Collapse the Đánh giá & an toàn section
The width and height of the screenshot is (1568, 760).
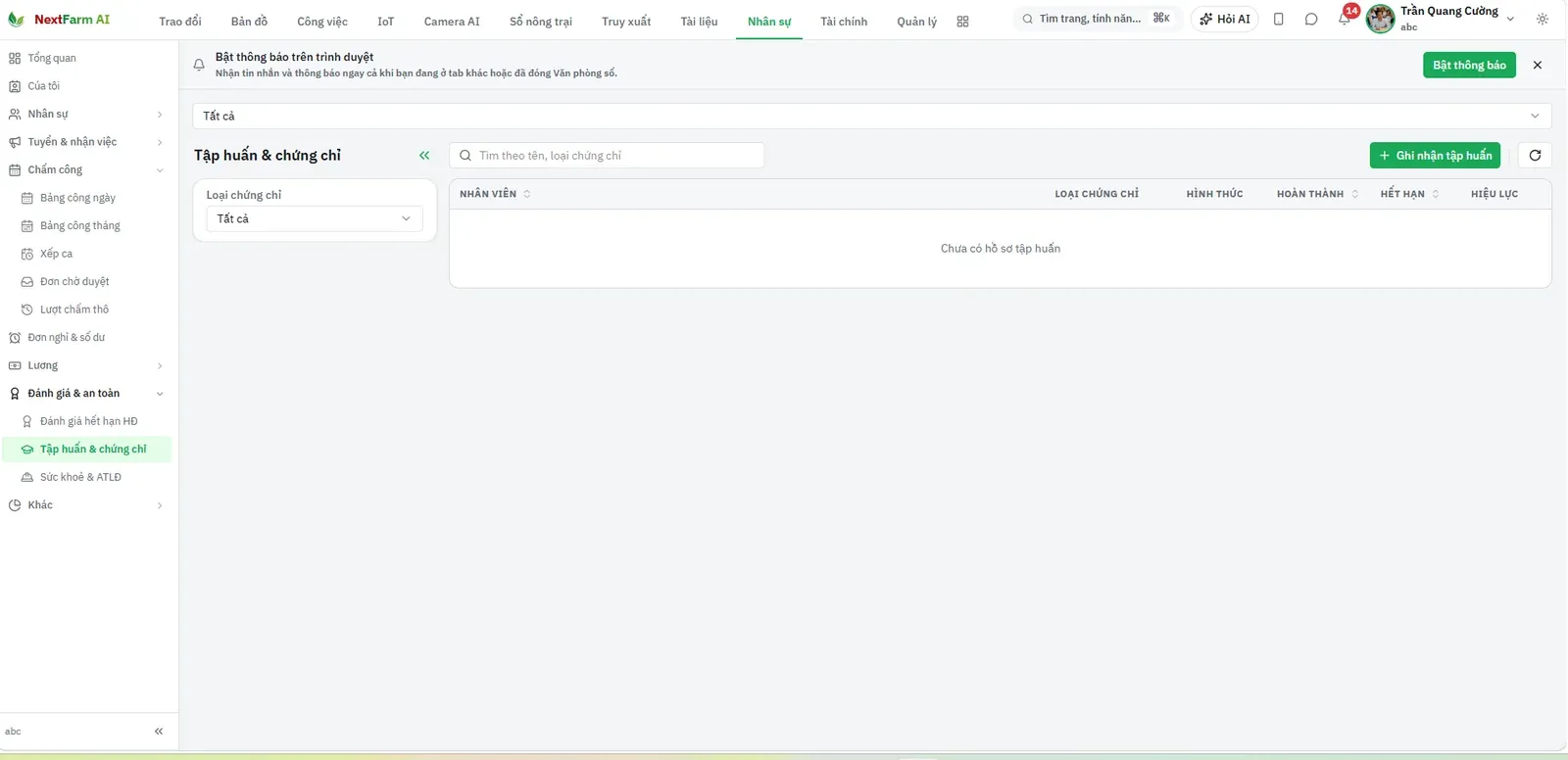[86, 393]
